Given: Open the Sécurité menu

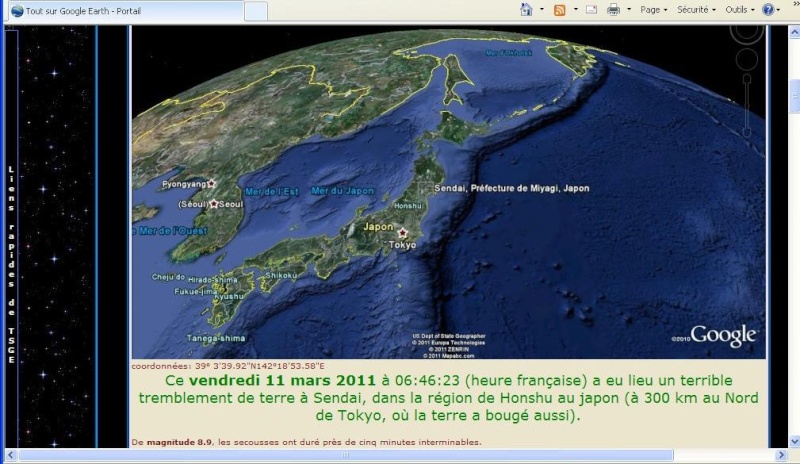Looking at the screenshot, I should coord(696,10).
